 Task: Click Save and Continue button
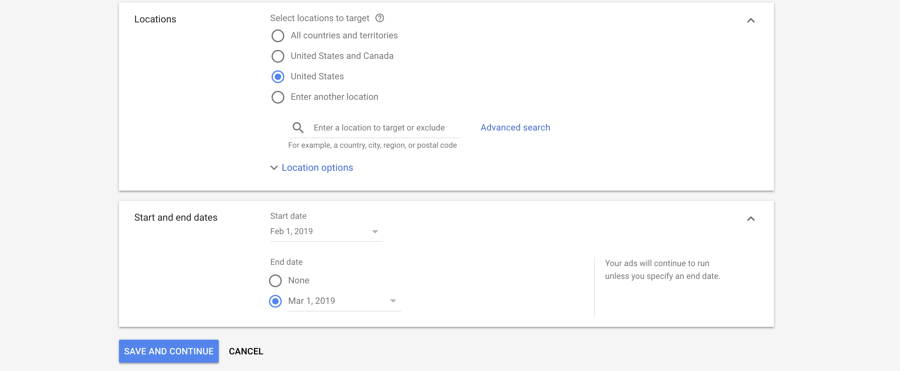tap(169, 351)
